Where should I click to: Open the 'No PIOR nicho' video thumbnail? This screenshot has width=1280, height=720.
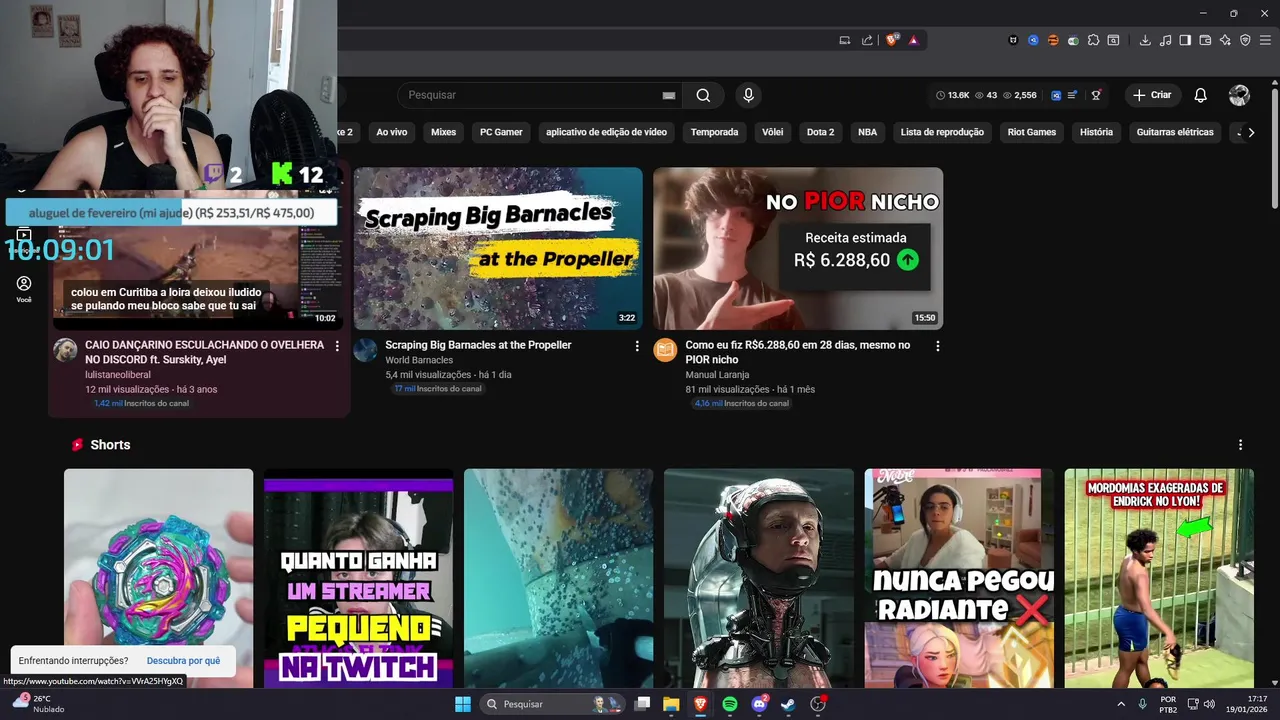pos(798,248)
